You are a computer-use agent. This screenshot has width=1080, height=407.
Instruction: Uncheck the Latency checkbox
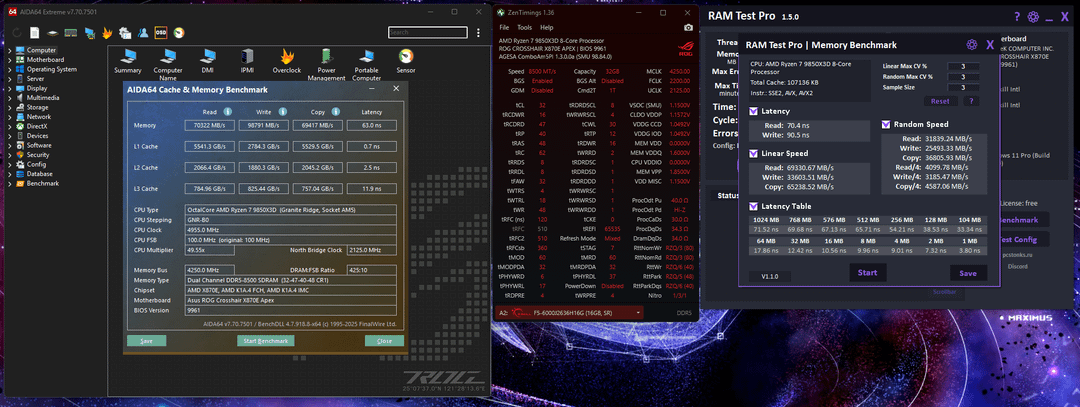754,111
